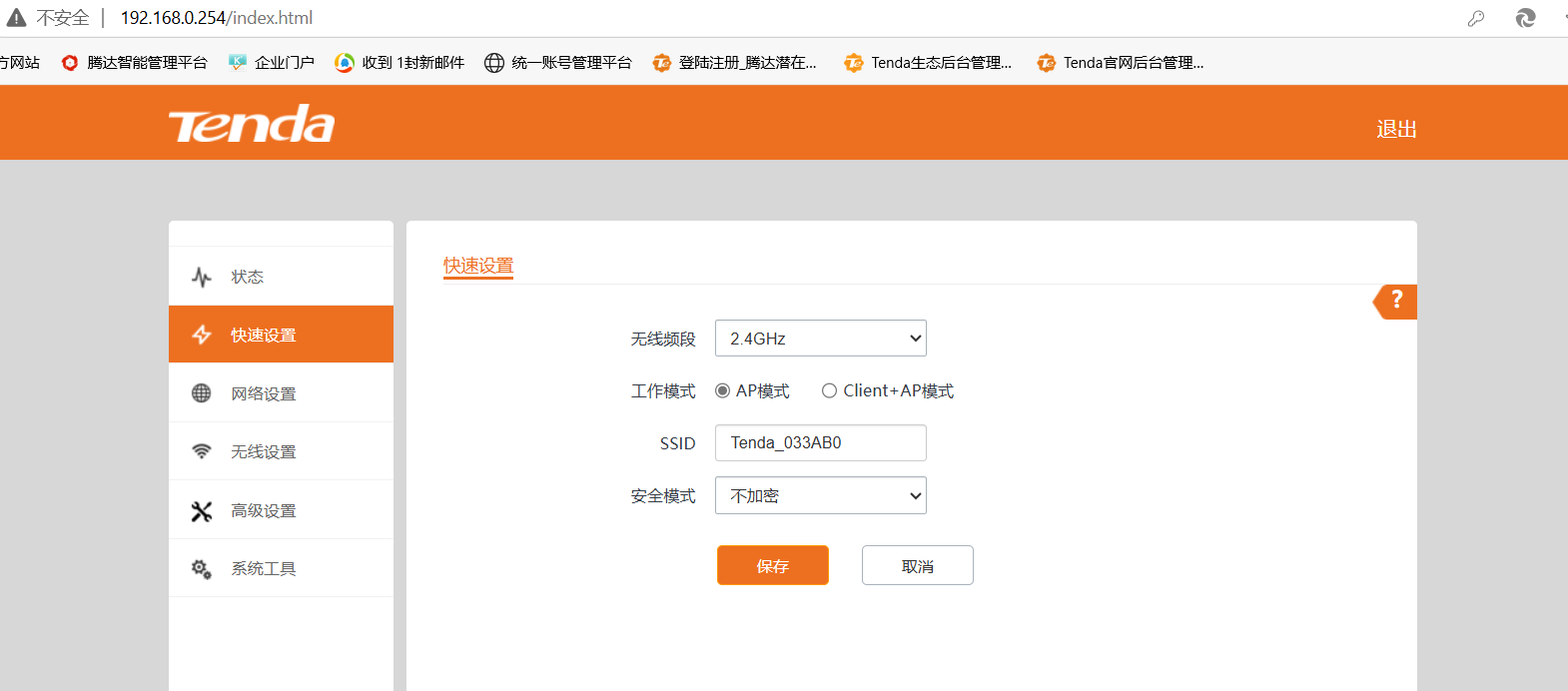Select the Client+AP模式 radio button
The image size is (1568, 691).
tap(829, 391)
